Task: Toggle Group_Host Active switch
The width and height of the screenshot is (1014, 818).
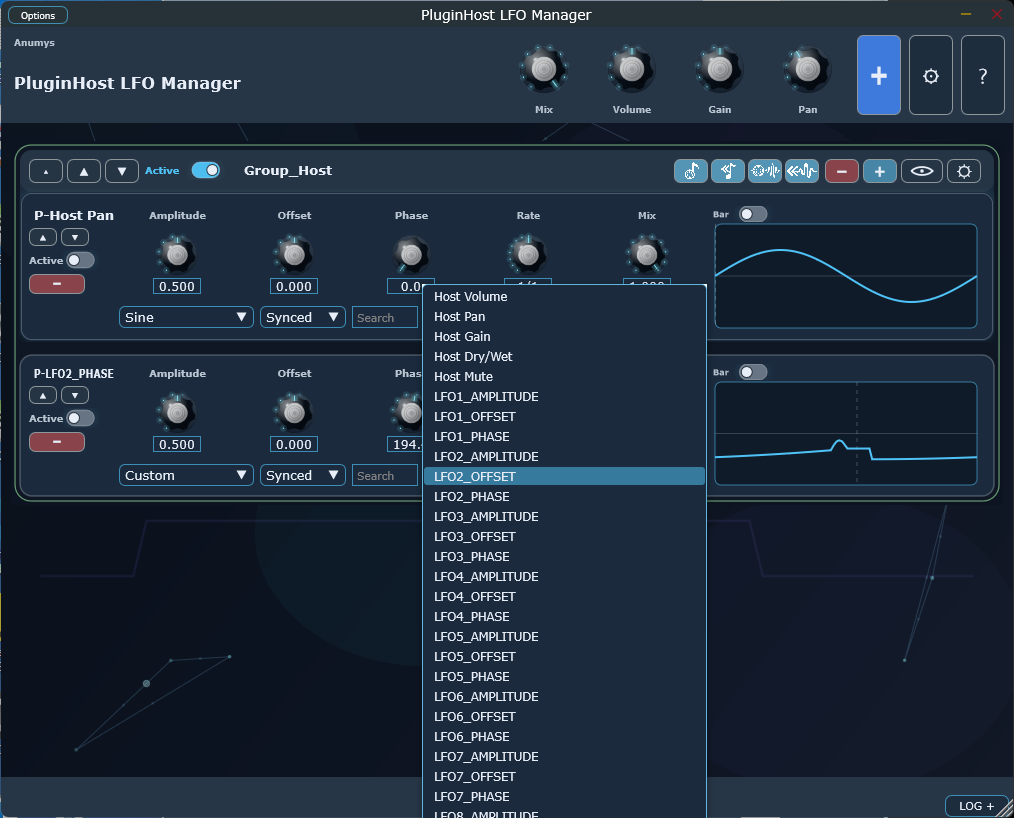Action: point(206,170)
